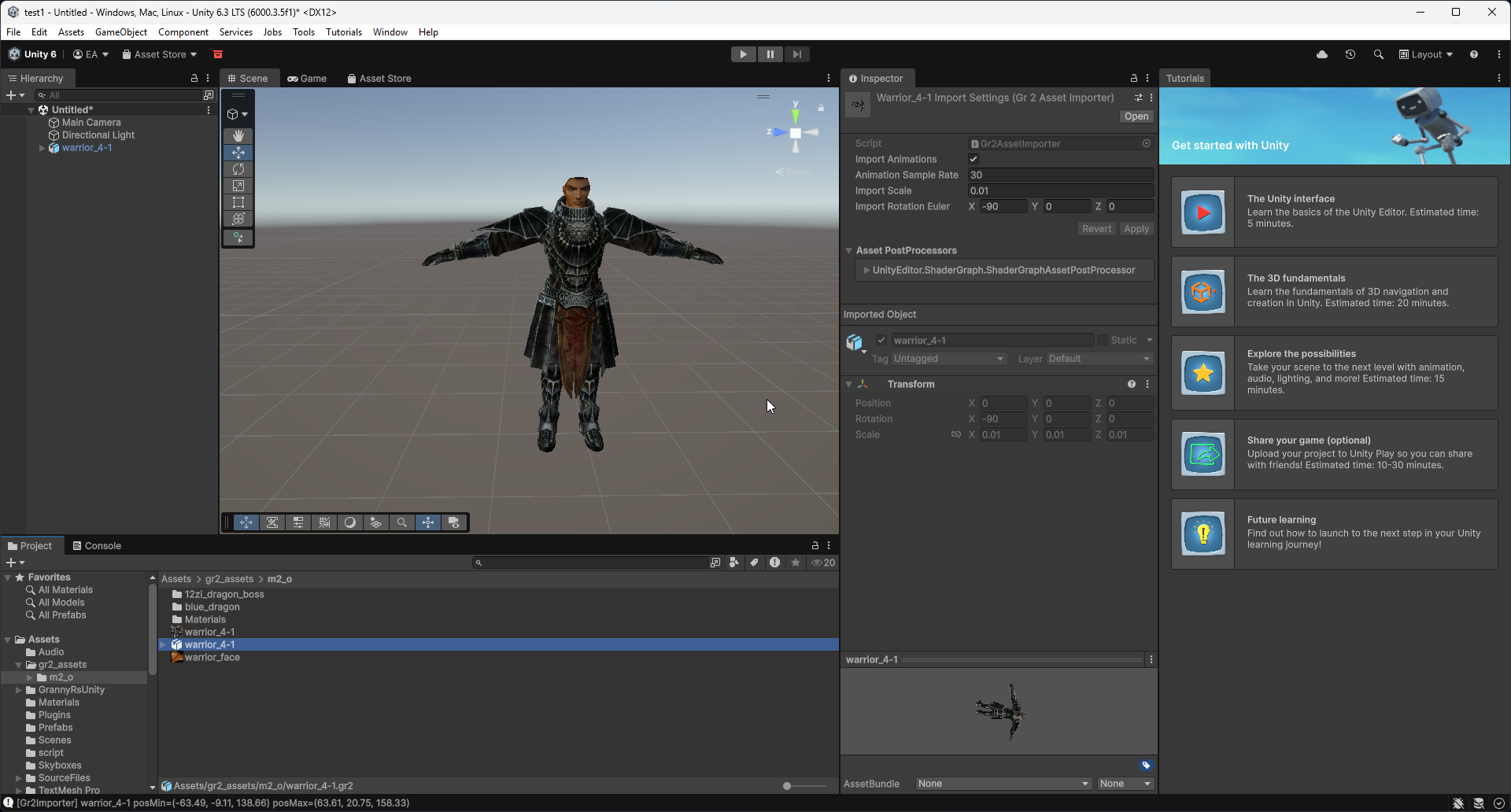The width and height of the screenshot is (1511, 812).
Task: Open the Layout dropdown in top toolbar
Action: [x=1426, y=54]
